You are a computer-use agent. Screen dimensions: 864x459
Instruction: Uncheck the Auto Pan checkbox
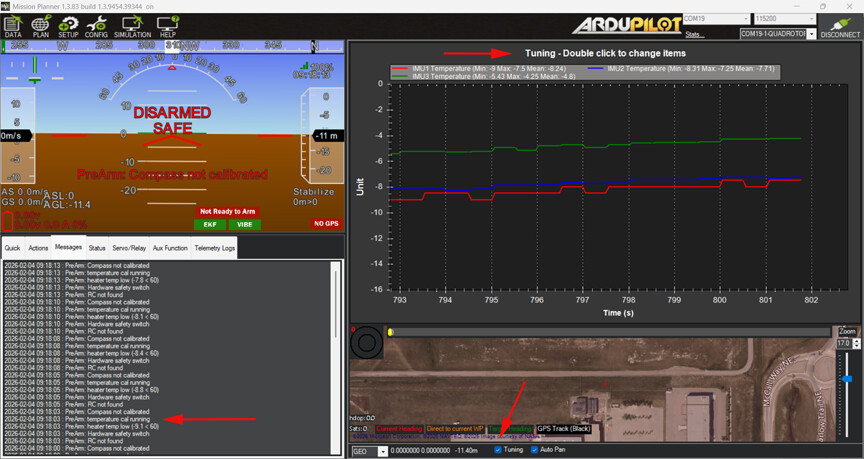click(534, 450)
